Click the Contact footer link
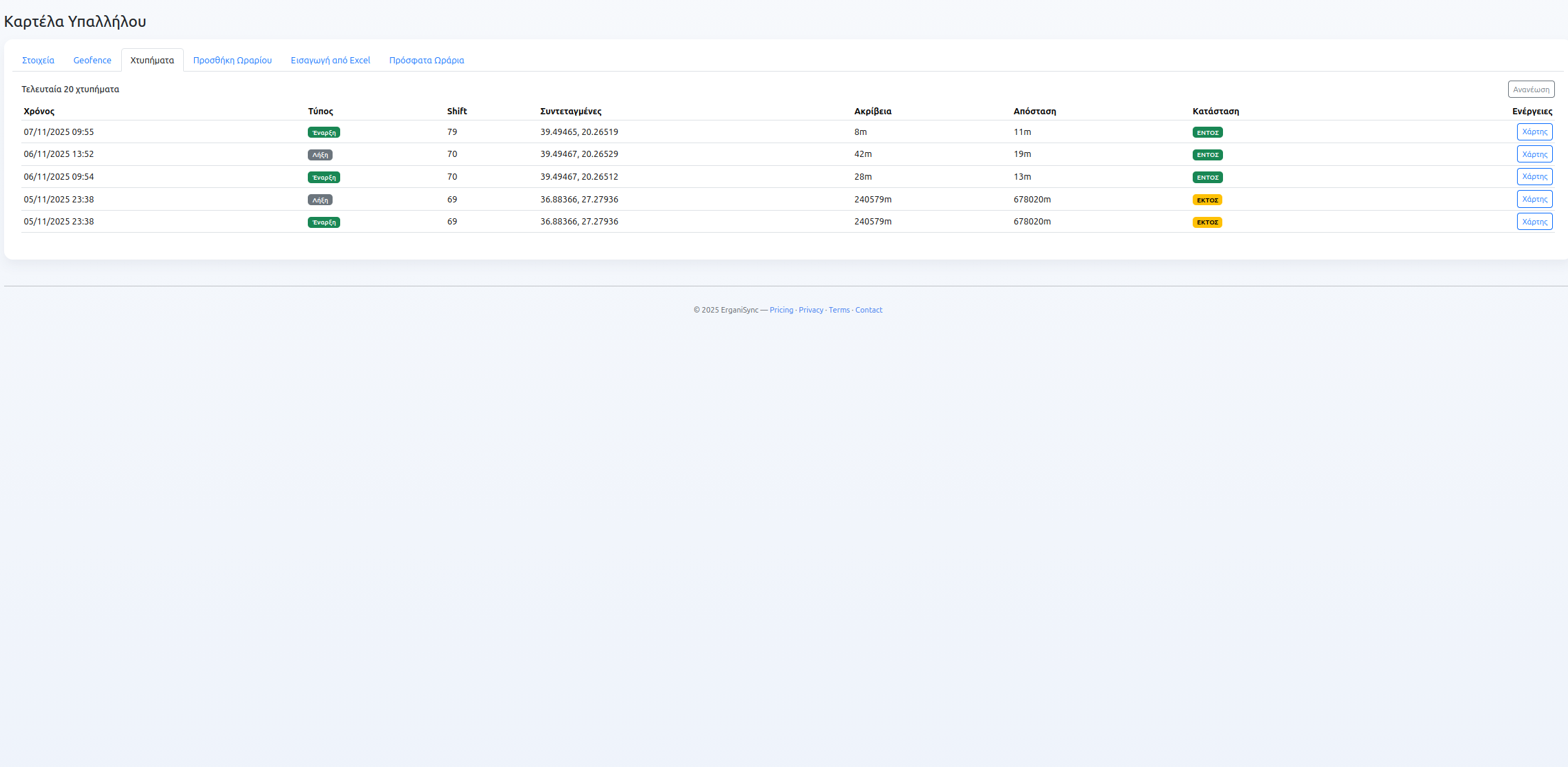 pos(868,310)
